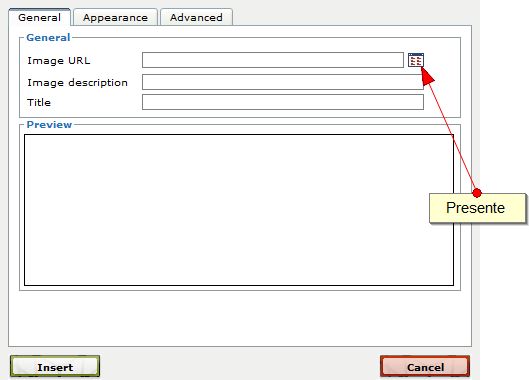Focus the Image URL input field
Image resolution: width=529 pixels, height=380 pixels.
click(x=273, y=60)
